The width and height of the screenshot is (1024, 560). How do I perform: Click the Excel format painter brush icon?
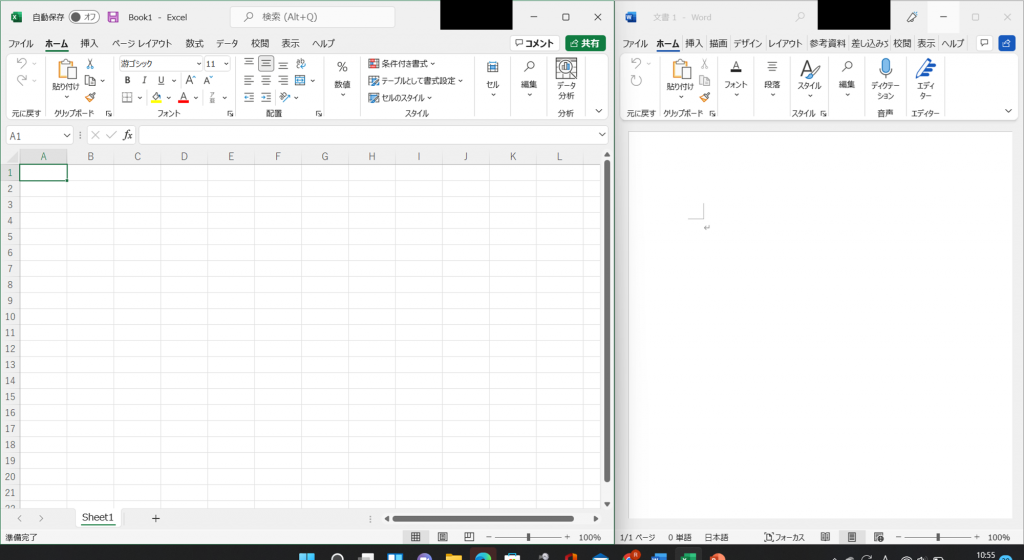click(x=90, y=98)
